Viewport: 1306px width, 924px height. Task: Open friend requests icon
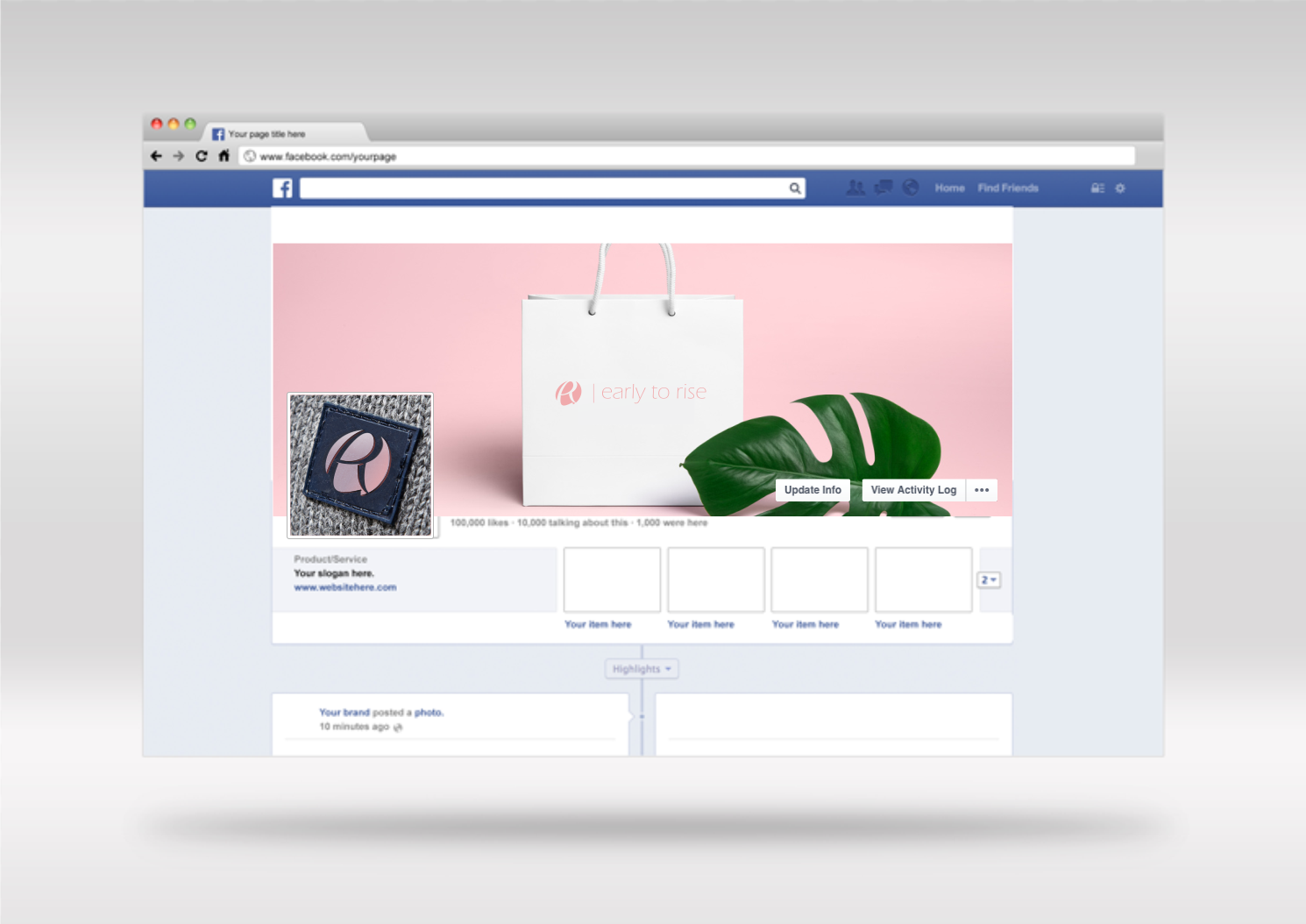[x=855, y=188]
